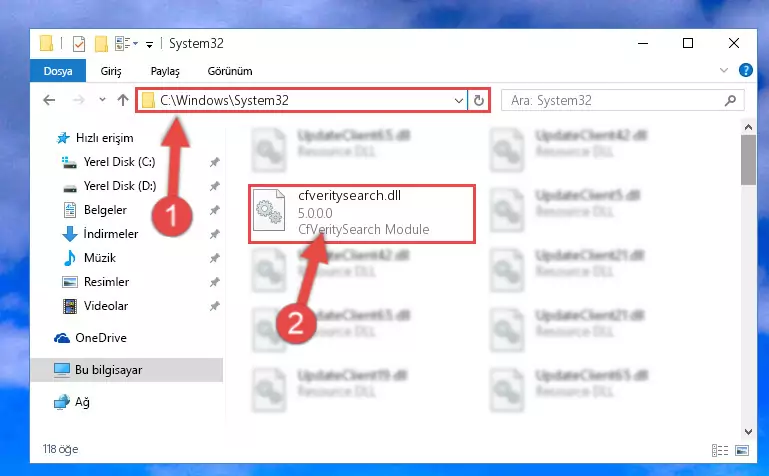Click the folder icon in address bar
This screenshot has width=769, height=476.
click(148, 100)
